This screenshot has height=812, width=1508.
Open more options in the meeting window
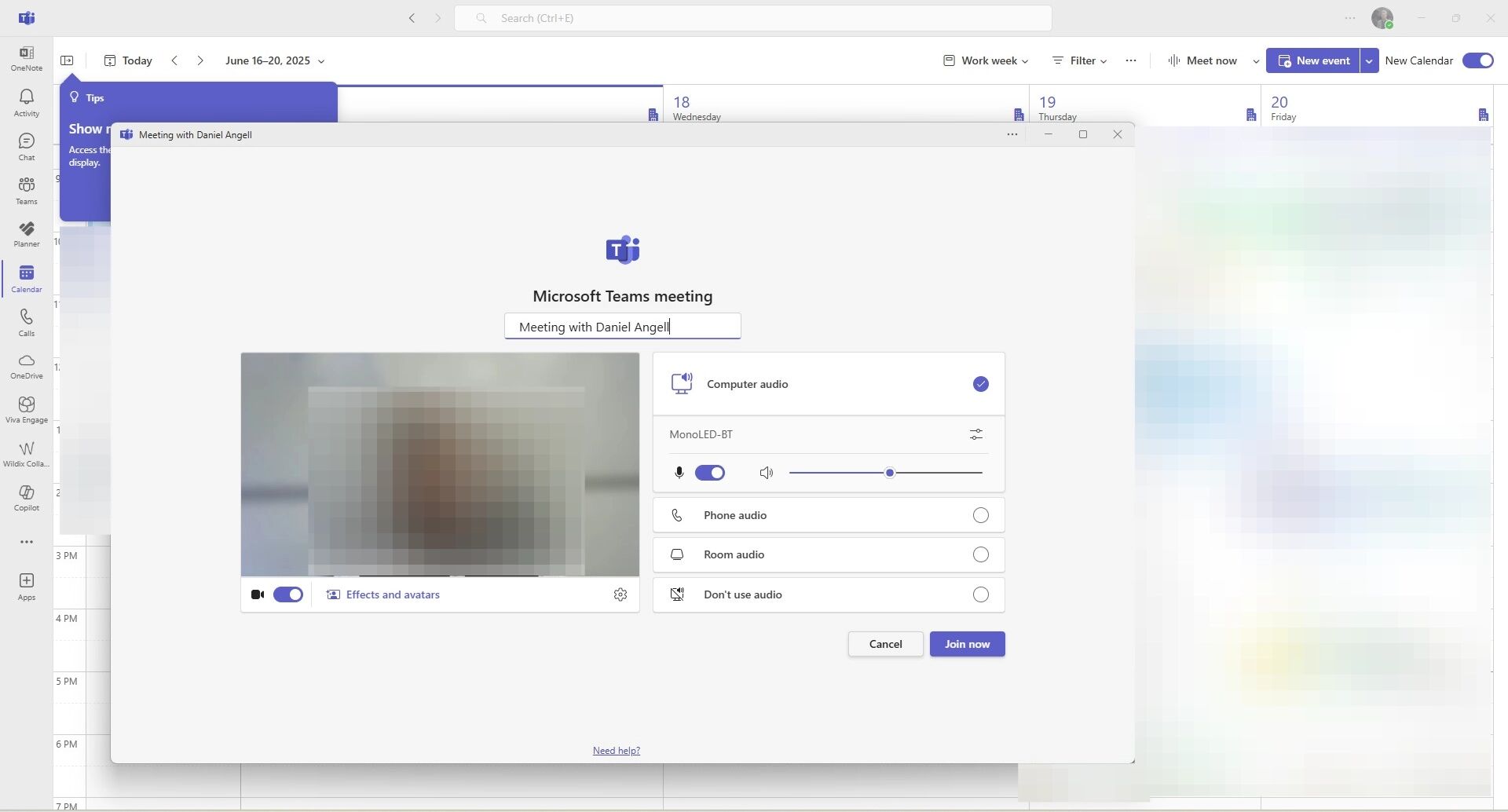1012,134
